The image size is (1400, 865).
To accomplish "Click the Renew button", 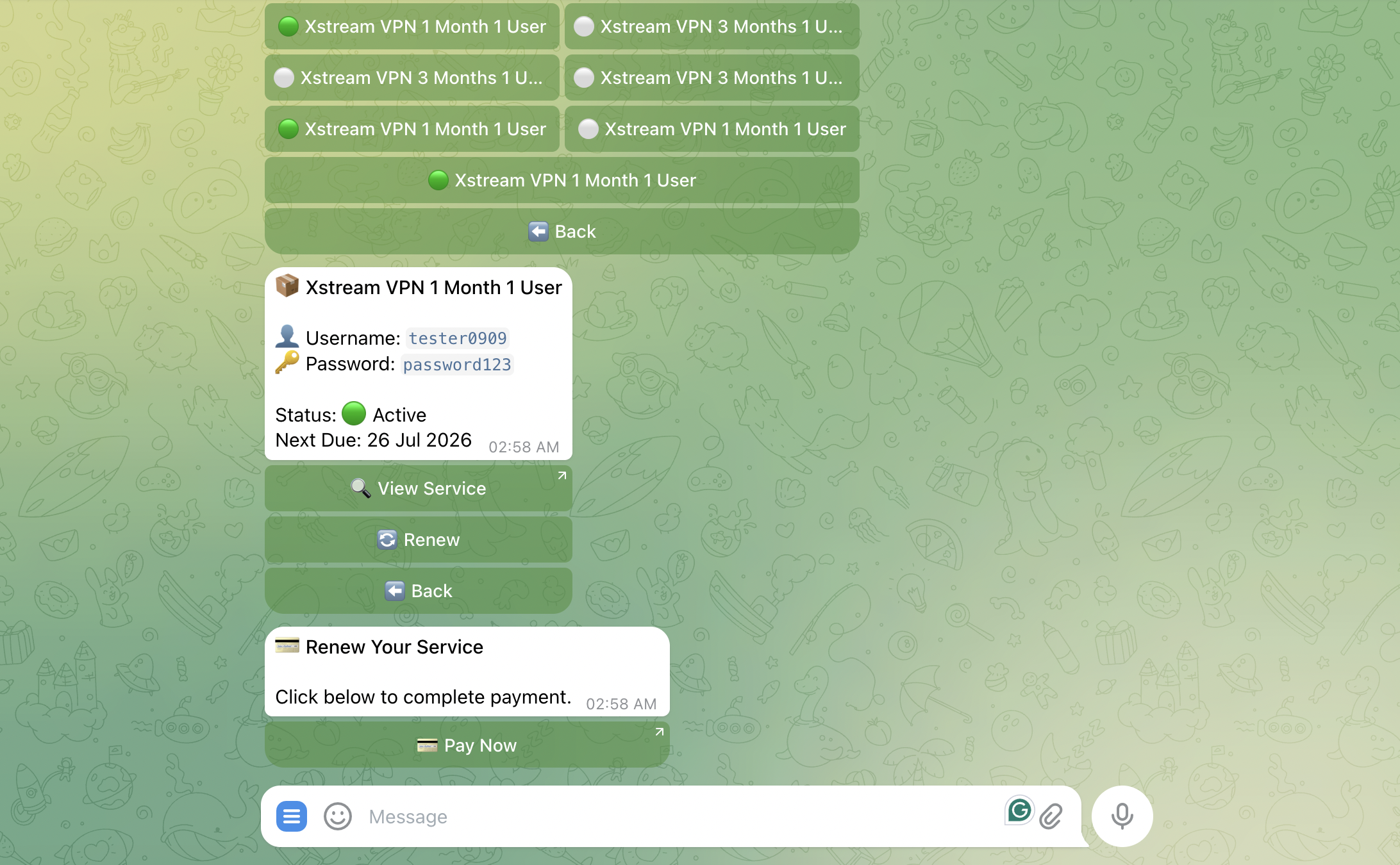I will (419, 540).
